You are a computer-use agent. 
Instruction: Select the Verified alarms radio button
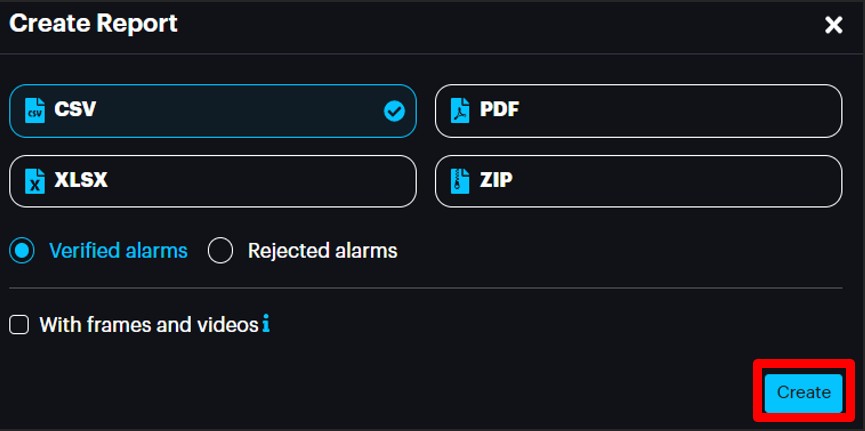click(22, 251)
